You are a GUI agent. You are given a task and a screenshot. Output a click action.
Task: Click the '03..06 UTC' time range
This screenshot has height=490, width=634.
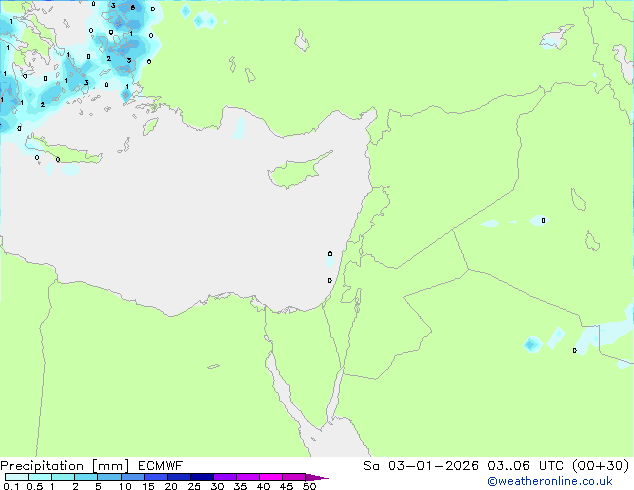point(525,466)
